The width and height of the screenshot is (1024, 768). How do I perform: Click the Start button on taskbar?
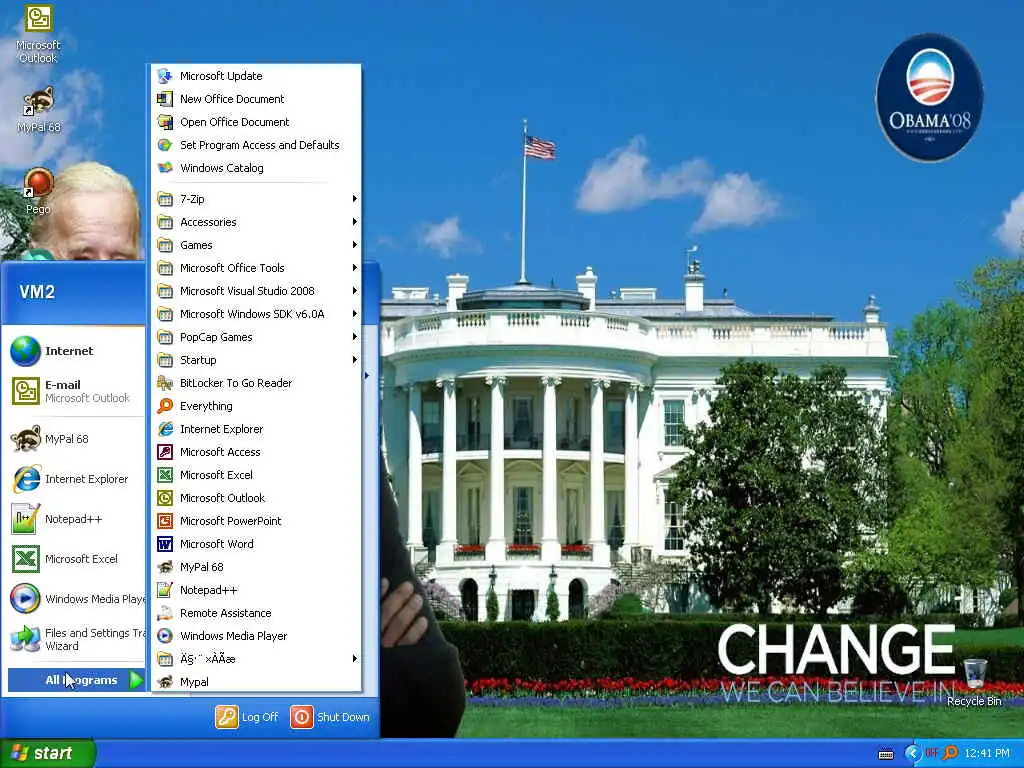pos(48,753)
